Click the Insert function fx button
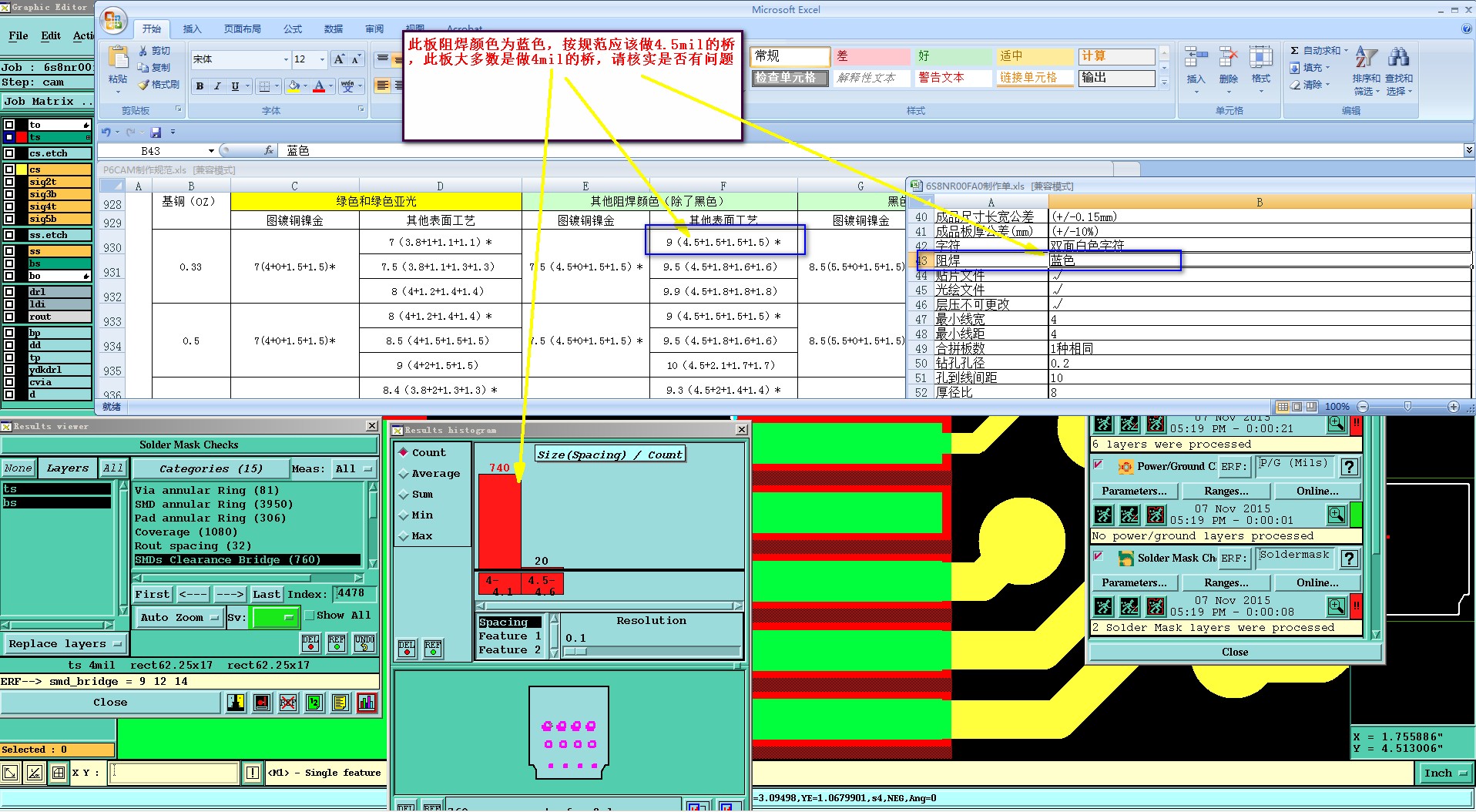 point(269,151)
